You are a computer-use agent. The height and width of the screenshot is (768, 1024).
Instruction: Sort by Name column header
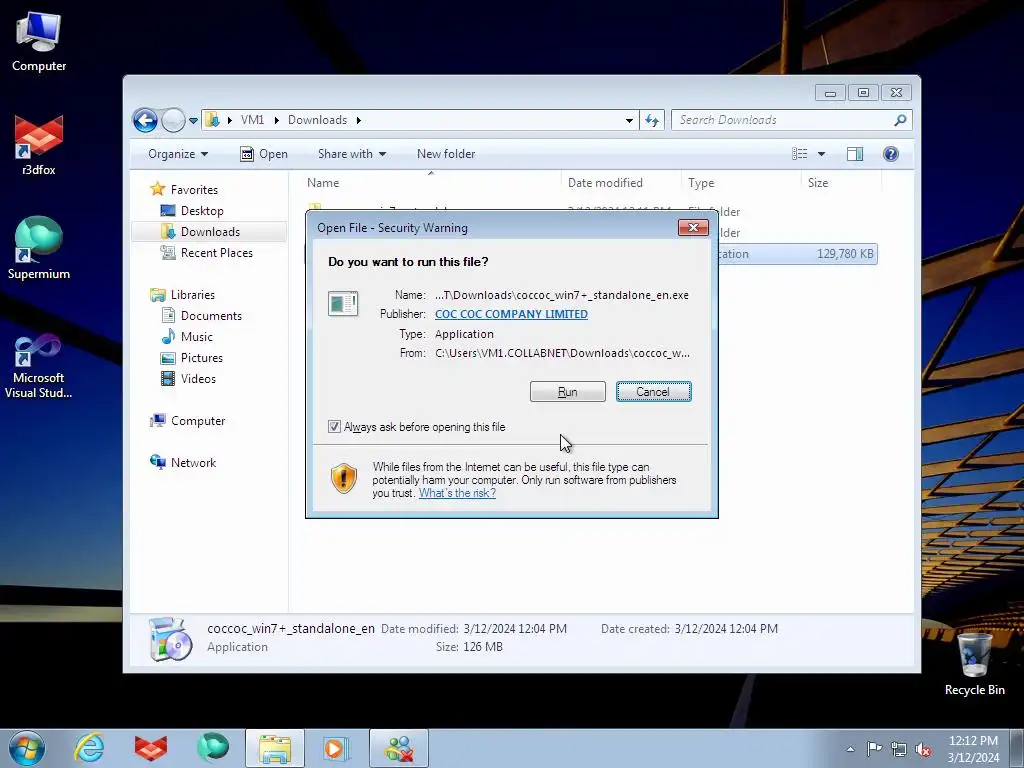point(431,183)
